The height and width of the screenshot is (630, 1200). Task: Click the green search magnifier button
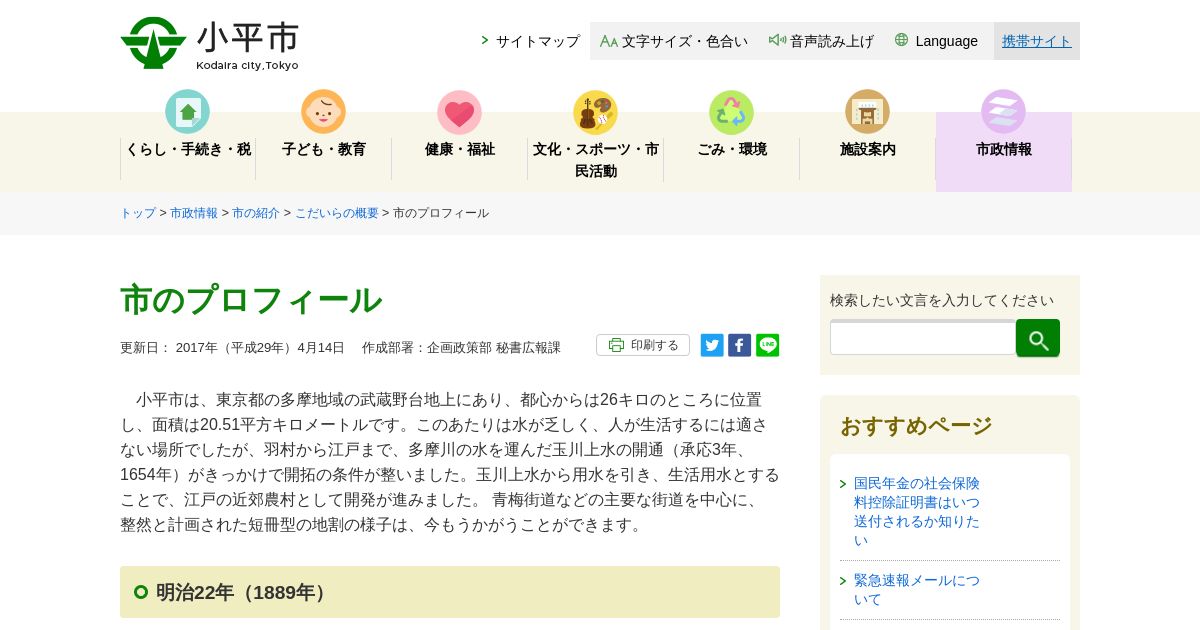[x=1038, y=338]
